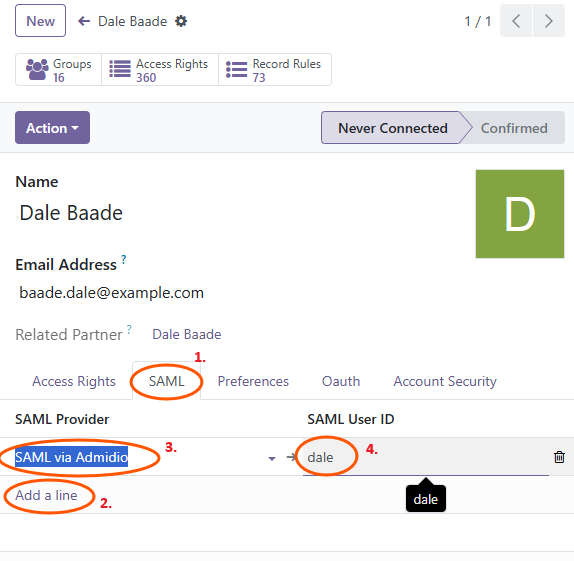The height and width of the screenshot is (561, 574).
Task: Go to previous record with left chevron
Action: (x=516, y=21)
